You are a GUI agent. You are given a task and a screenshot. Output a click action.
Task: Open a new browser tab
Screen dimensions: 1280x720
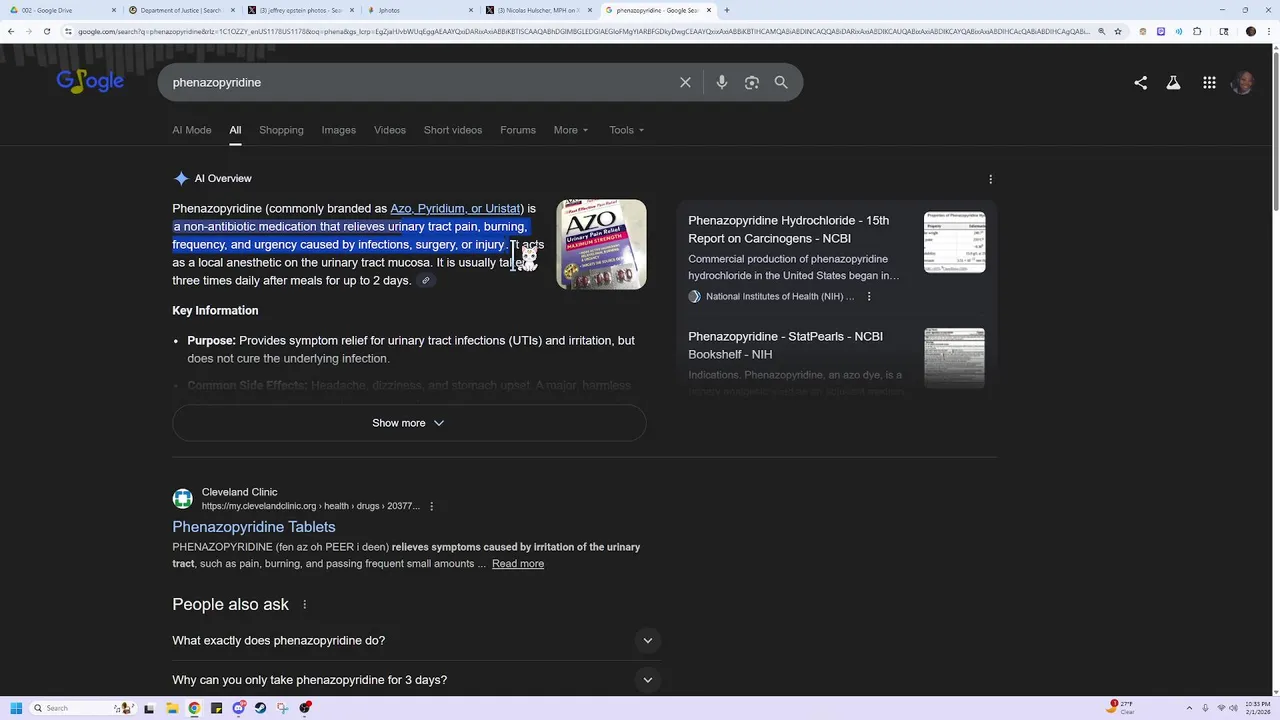[726, 10]
